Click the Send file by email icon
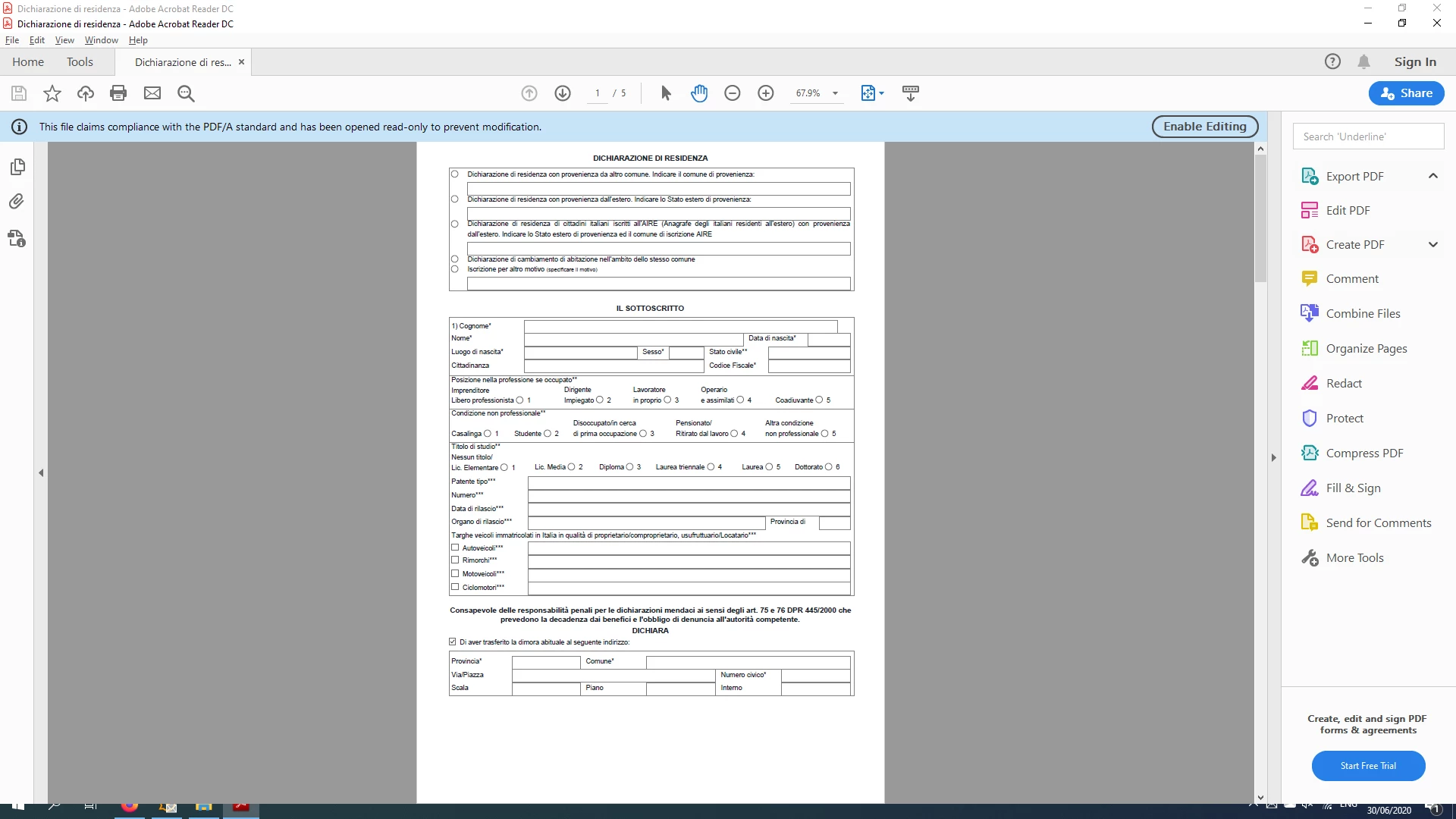This screenshot has height=819, width=1456. pos(152,93)
